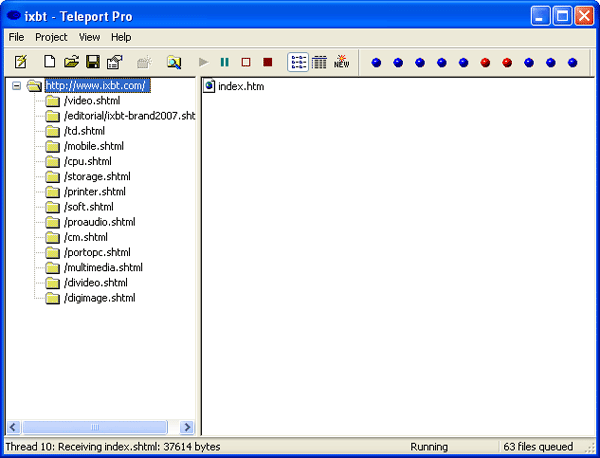
Task: Toggle the NEW files filter icon
Action: (341, 62)
